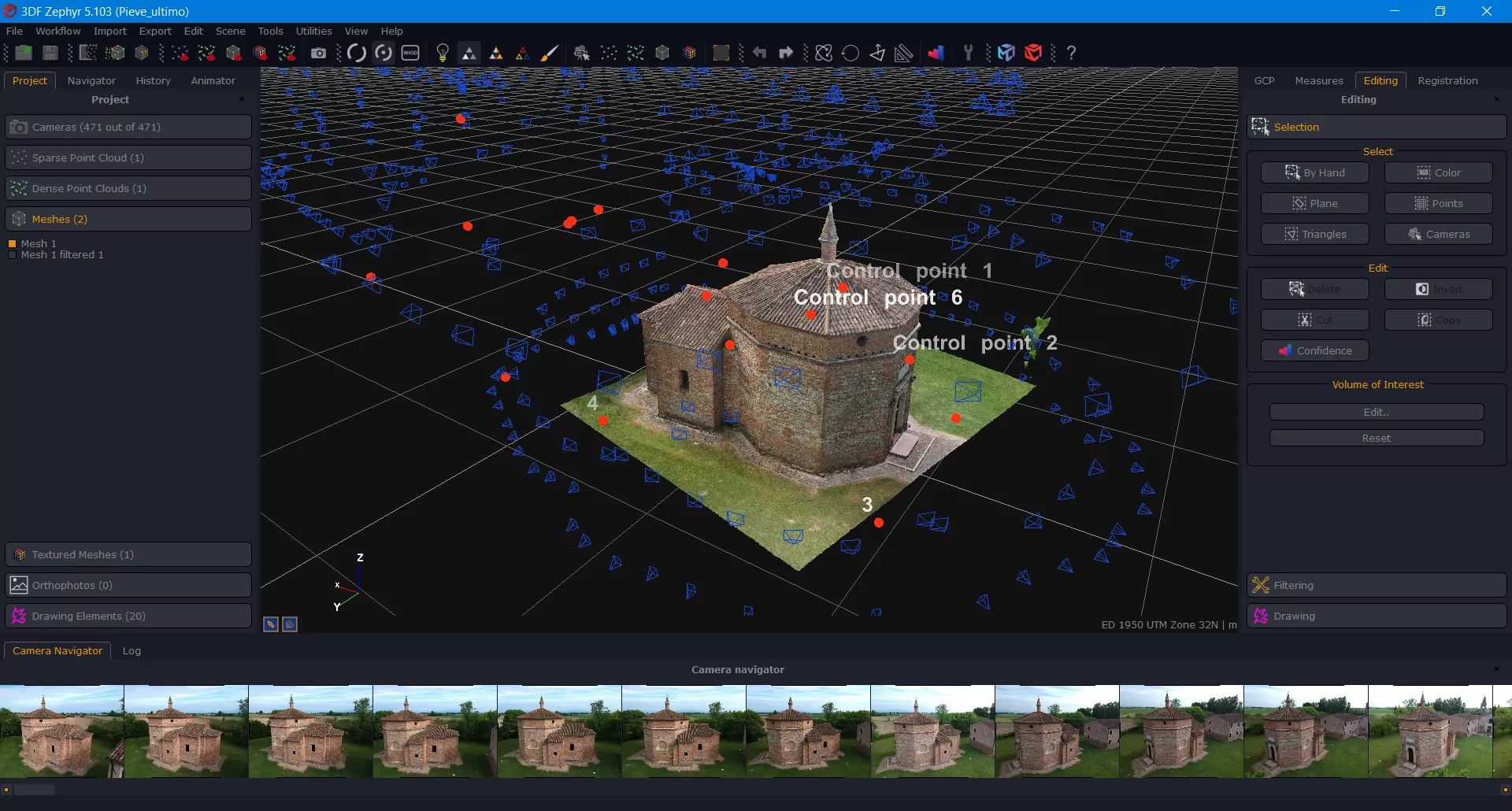Toggle the Mesh 1 checkbox

click(13, 244)
